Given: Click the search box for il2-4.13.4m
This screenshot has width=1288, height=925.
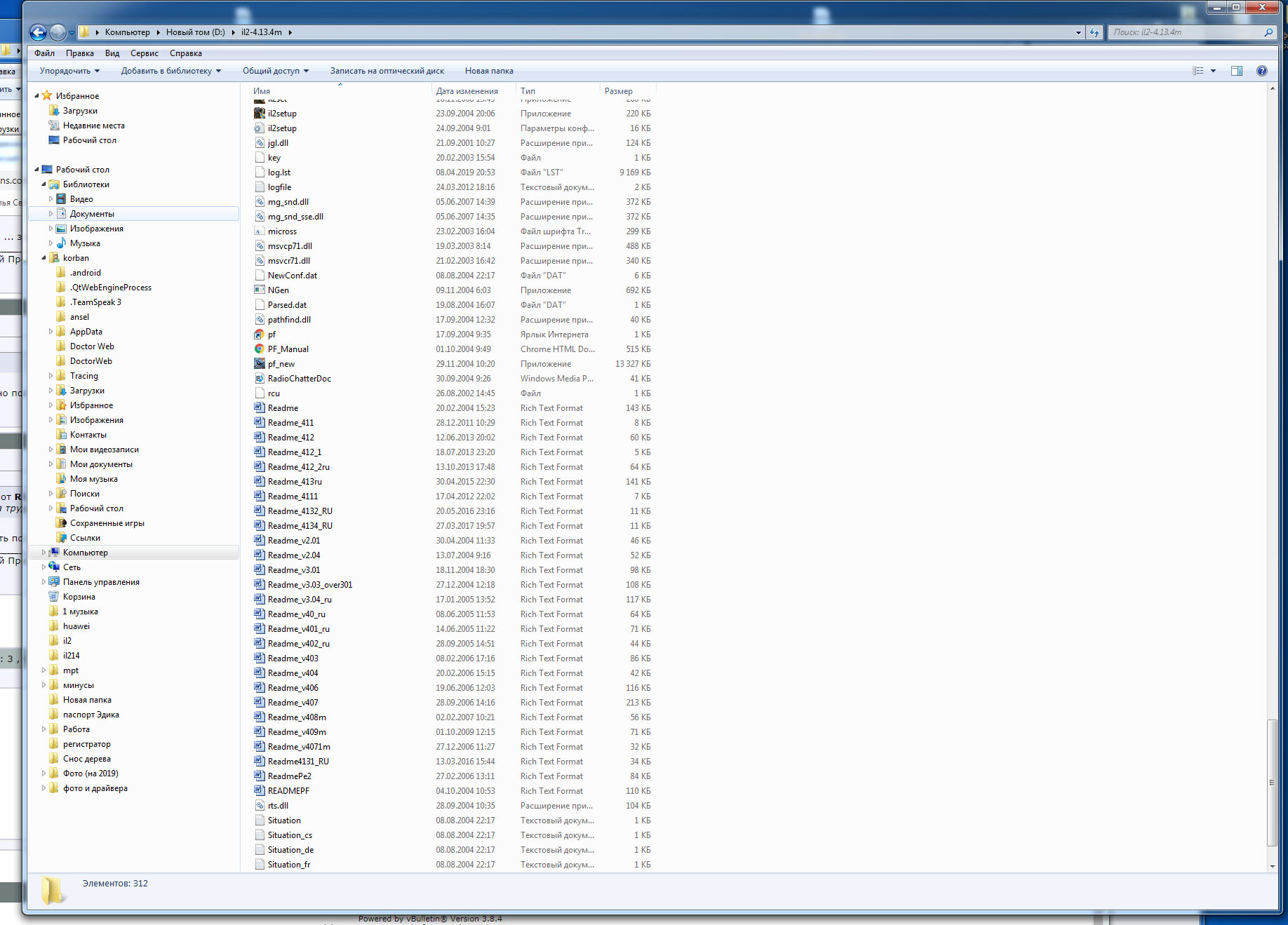Looking at the screenshot, I should click(1187, 32).
